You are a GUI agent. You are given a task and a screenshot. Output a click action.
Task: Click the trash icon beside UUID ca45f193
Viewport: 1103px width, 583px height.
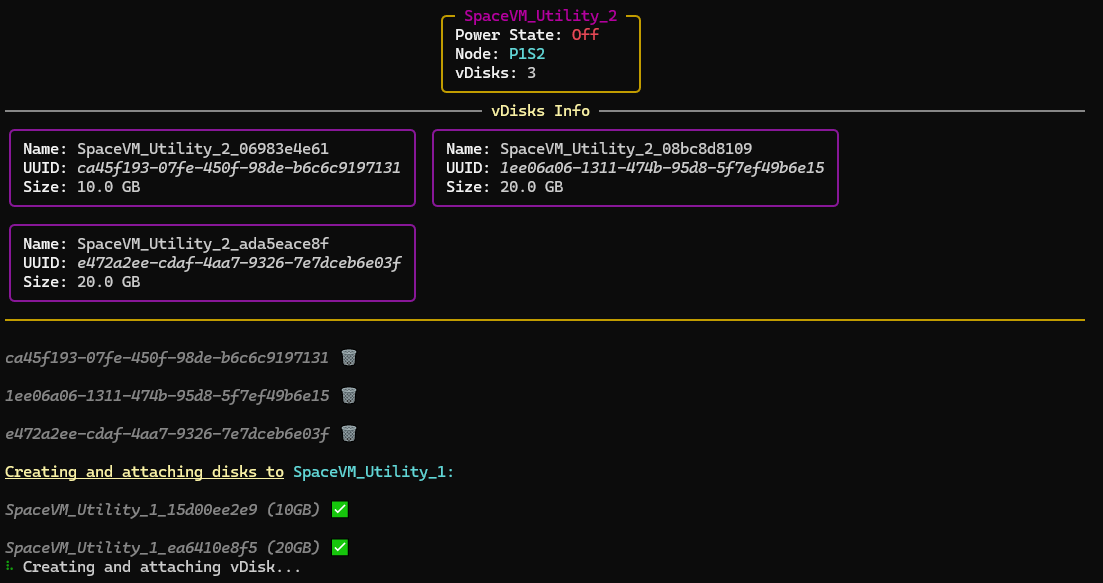point(348,357)
